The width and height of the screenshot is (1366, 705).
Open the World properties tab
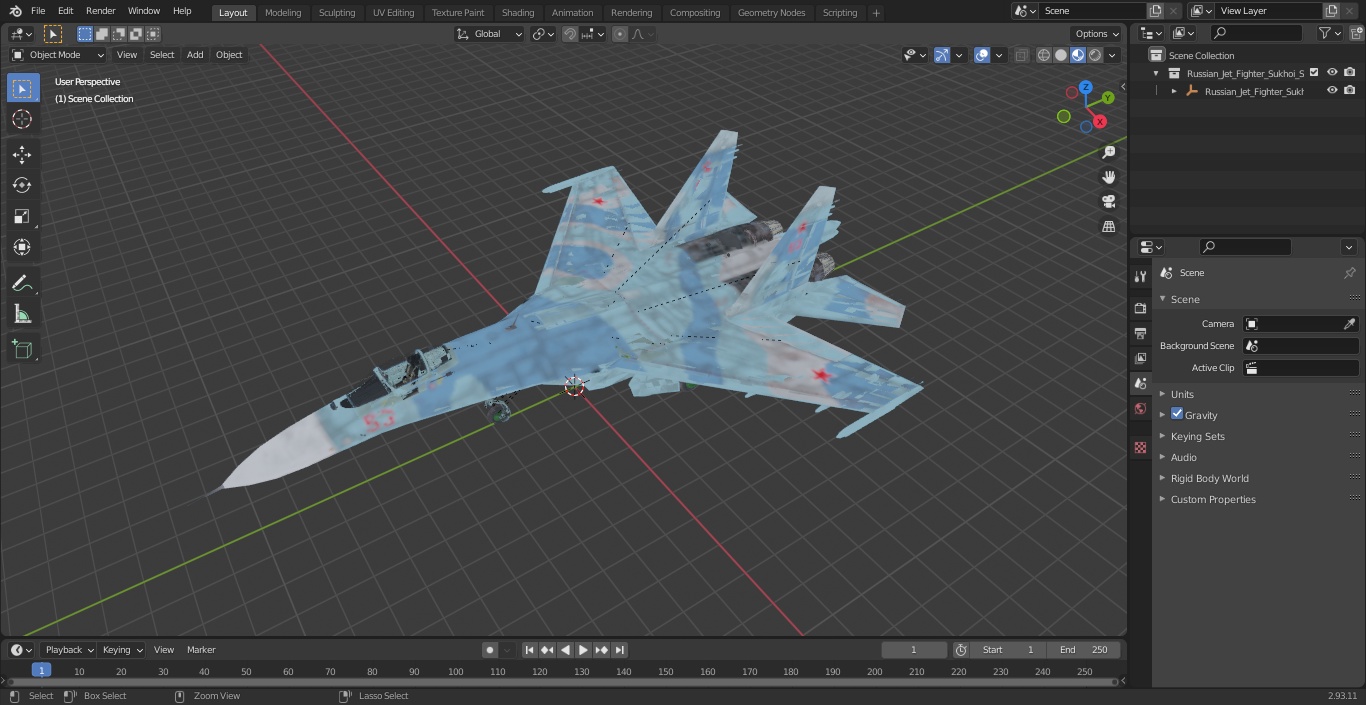coord(1140,409)
